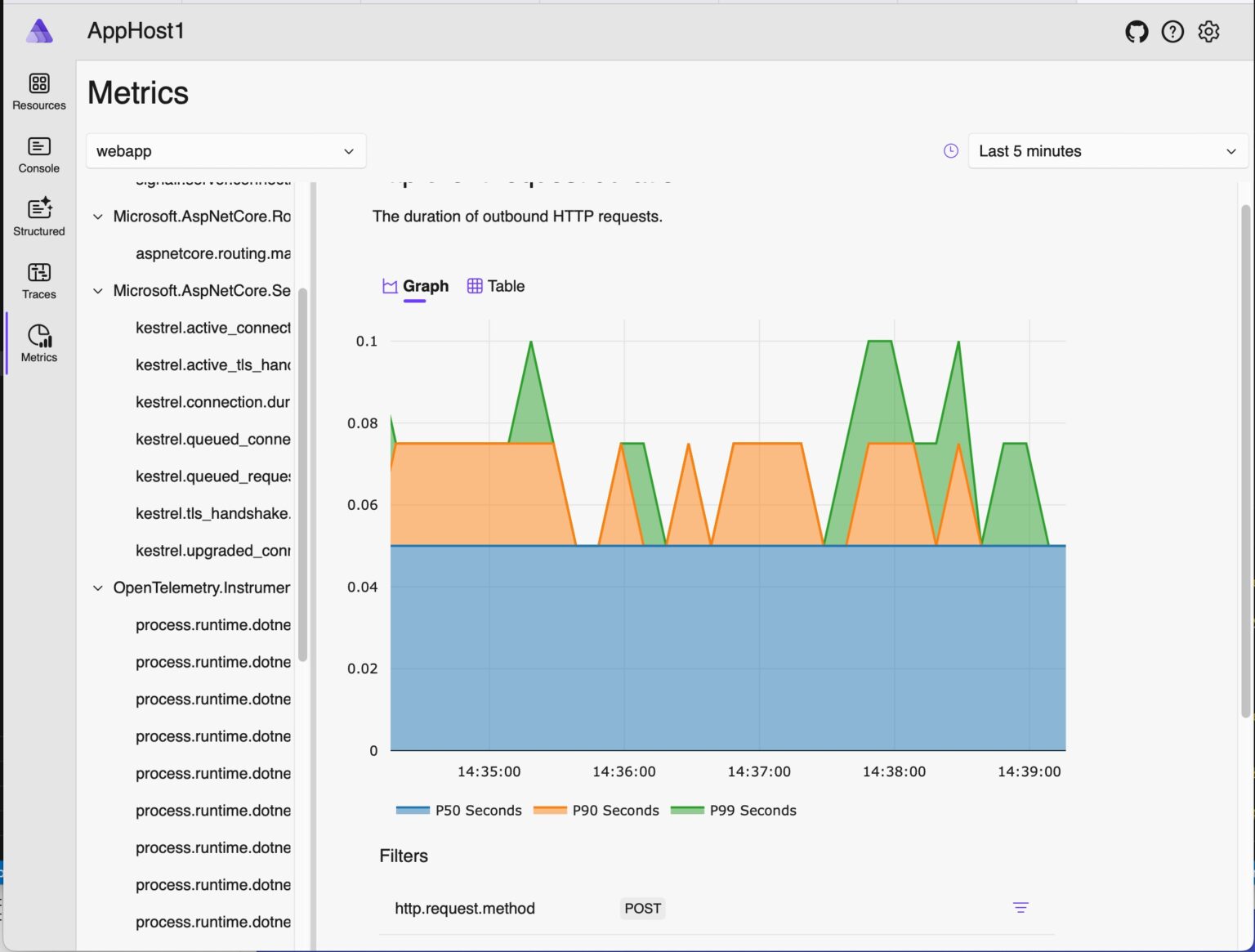Image resolution: width=1255 pixels, height=952 pixels.
Task: Open the dashboard settings gear icon
Action: (x=1208, y=31)
